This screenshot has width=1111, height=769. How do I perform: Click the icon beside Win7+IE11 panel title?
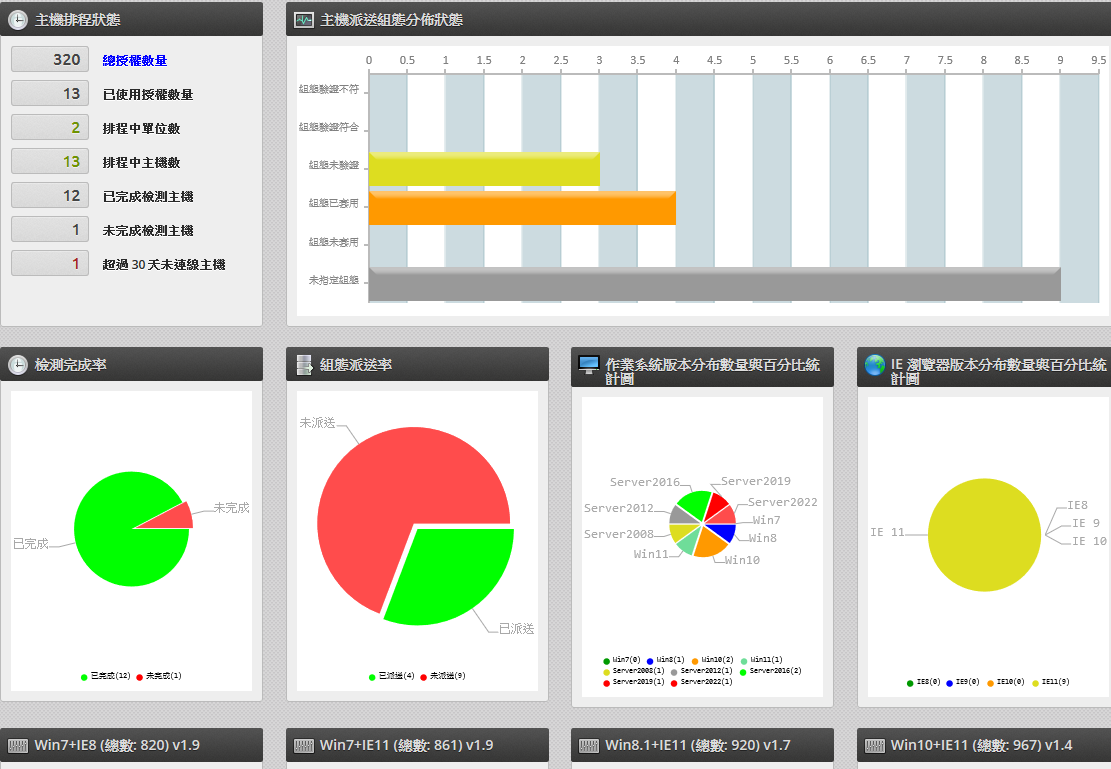point(304,745)
